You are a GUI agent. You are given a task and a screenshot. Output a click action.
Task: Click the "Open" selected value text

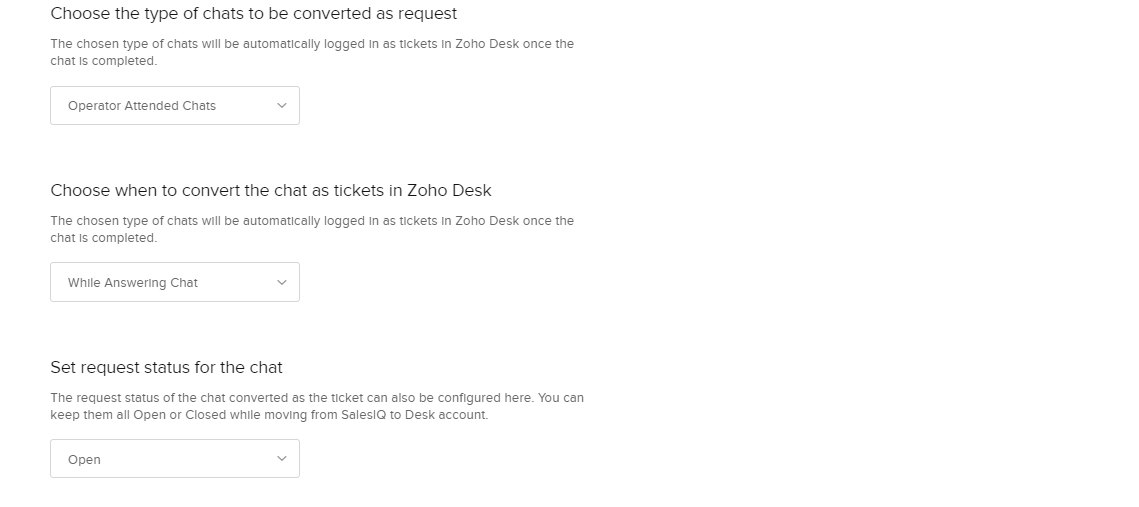[84, 460]
